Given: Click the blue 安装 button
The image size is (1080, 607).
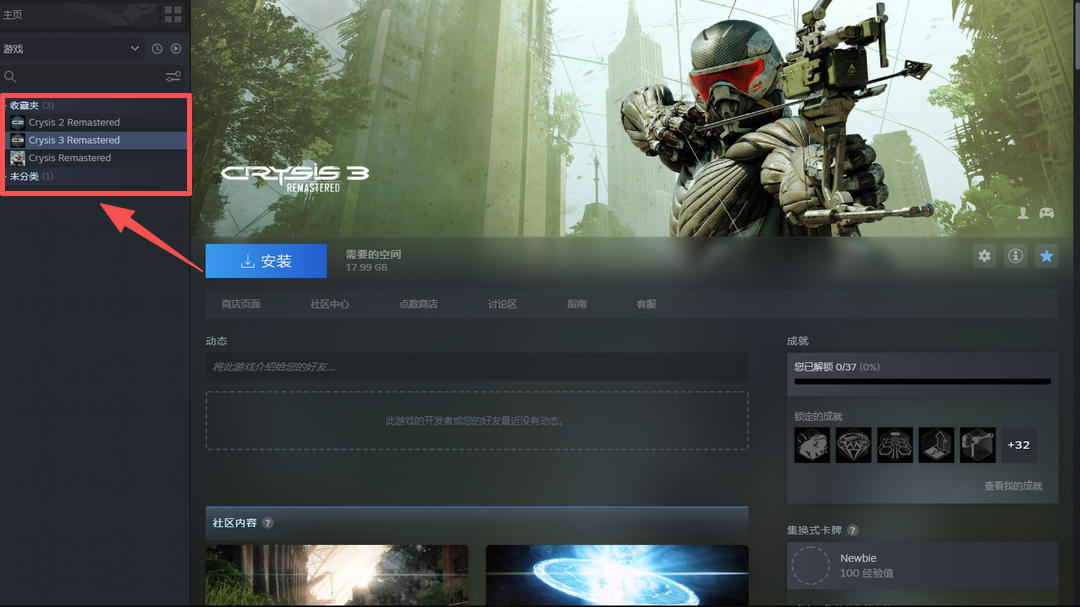Looking at the screenshot, I should (x=266, y=261).
